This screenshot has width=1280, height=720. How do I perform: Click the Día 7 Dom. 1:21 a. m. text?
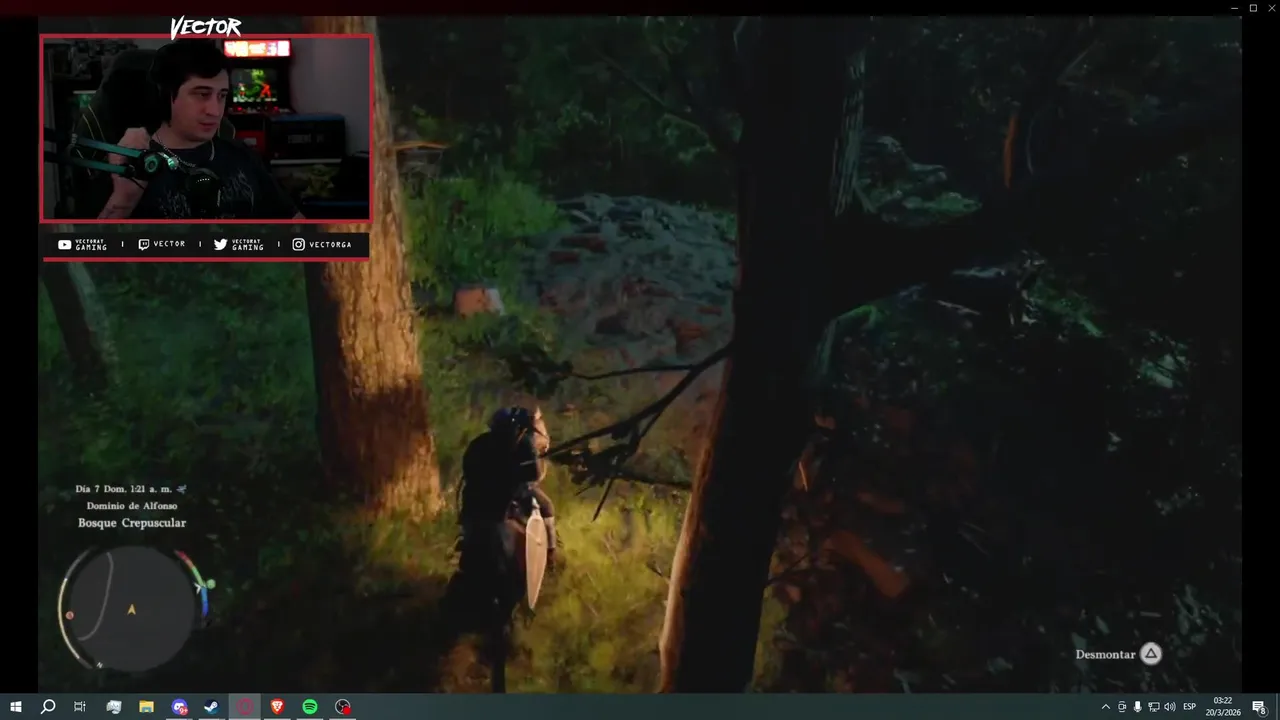[x=125, y=489]
